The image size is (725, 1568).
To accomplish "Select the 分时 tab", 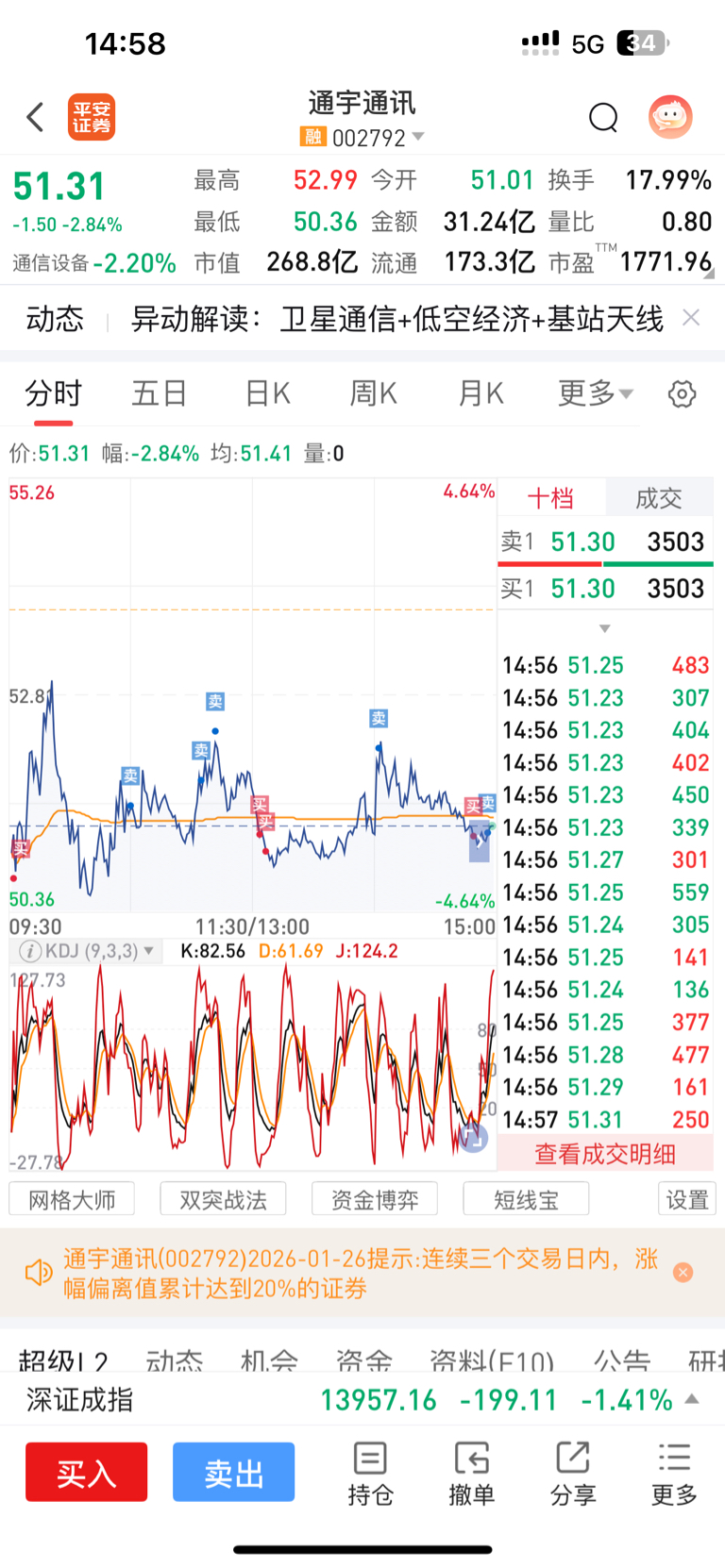I will pyautogui.click(x=54, y=392).
